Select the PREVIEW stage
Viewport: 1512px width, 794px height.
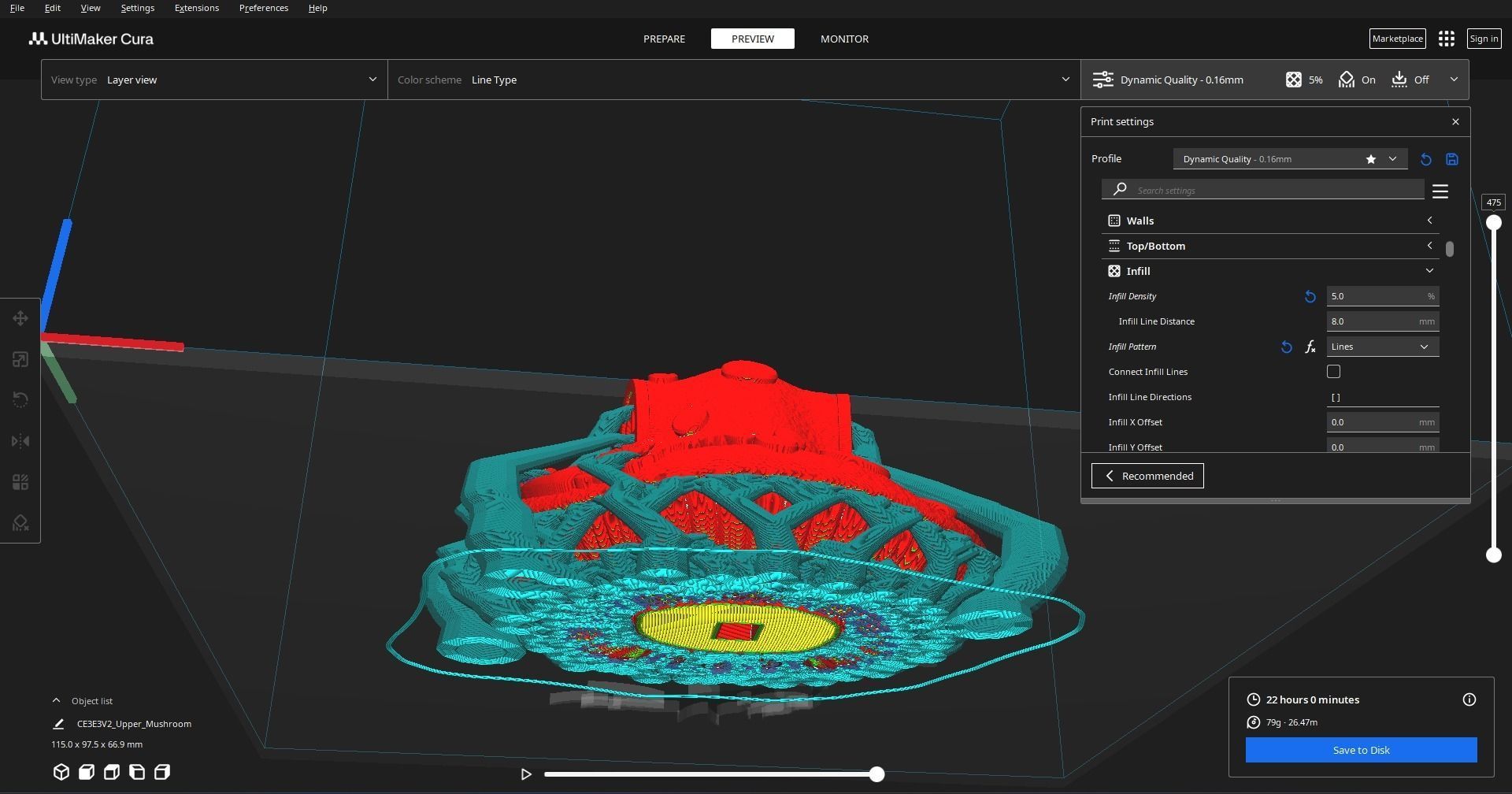(x=752, y=39)
